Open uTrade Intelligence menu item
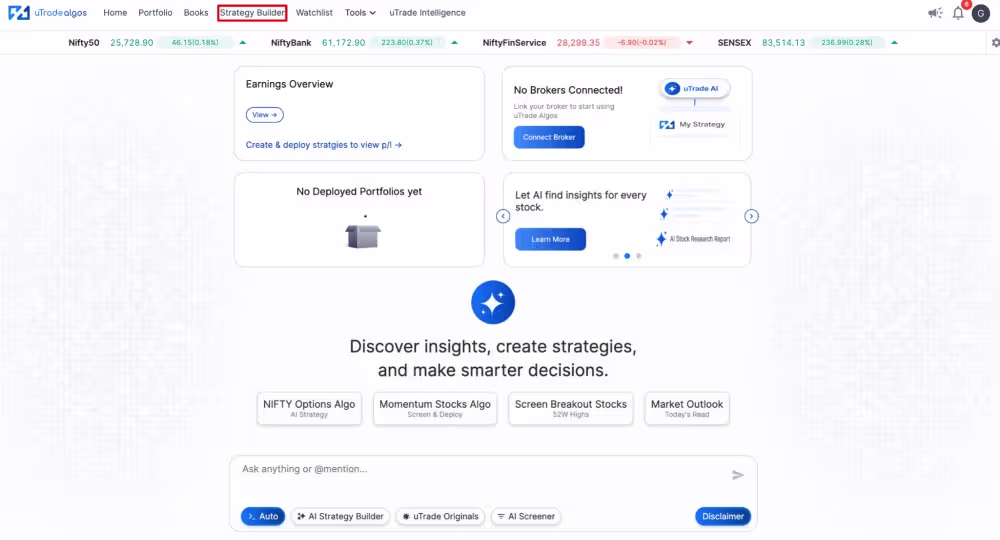This screenshot has height=540, width=1000. [x=427, y=13]
